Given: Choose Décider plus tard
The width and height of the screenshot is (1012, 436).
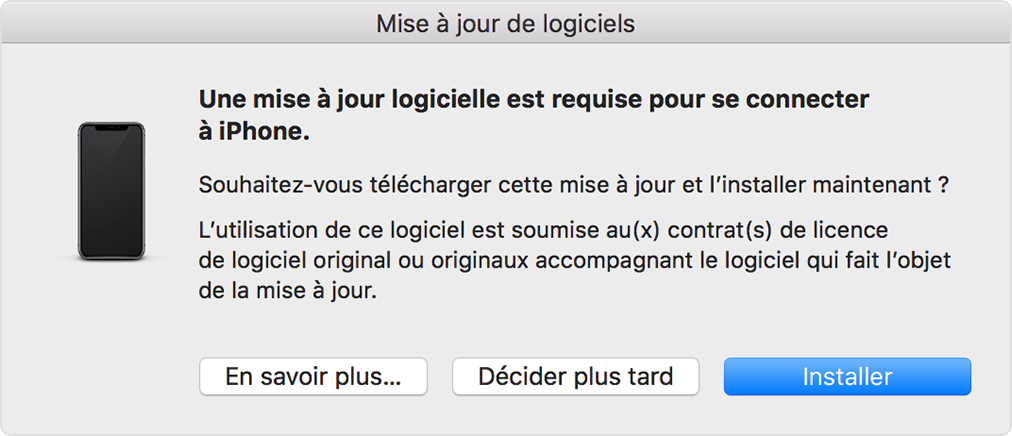Looking at the screenshot, I should (575, 376).
